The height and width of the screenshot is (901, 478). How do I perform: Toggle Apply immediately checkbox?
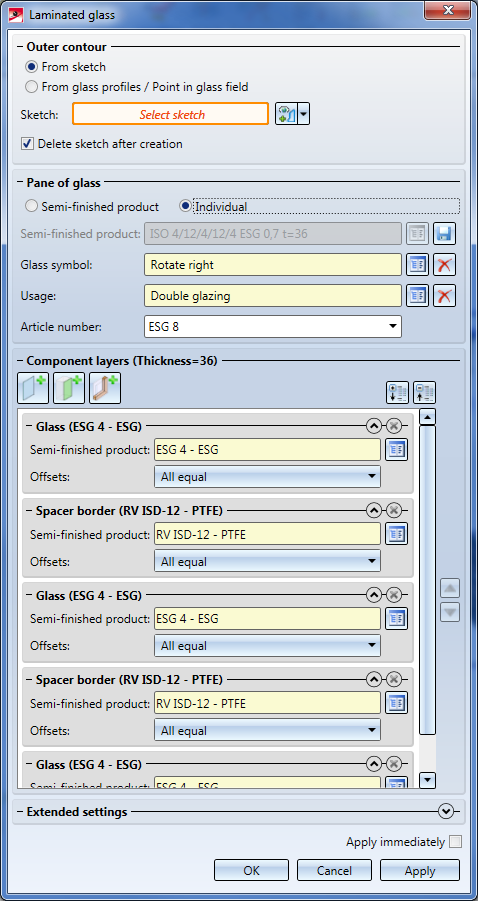click(x=455, y=842)
